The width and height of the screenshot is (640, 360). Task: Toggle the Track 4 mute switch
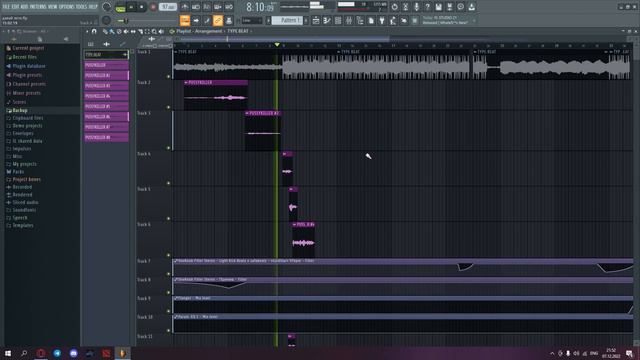(x=168, y=183)
